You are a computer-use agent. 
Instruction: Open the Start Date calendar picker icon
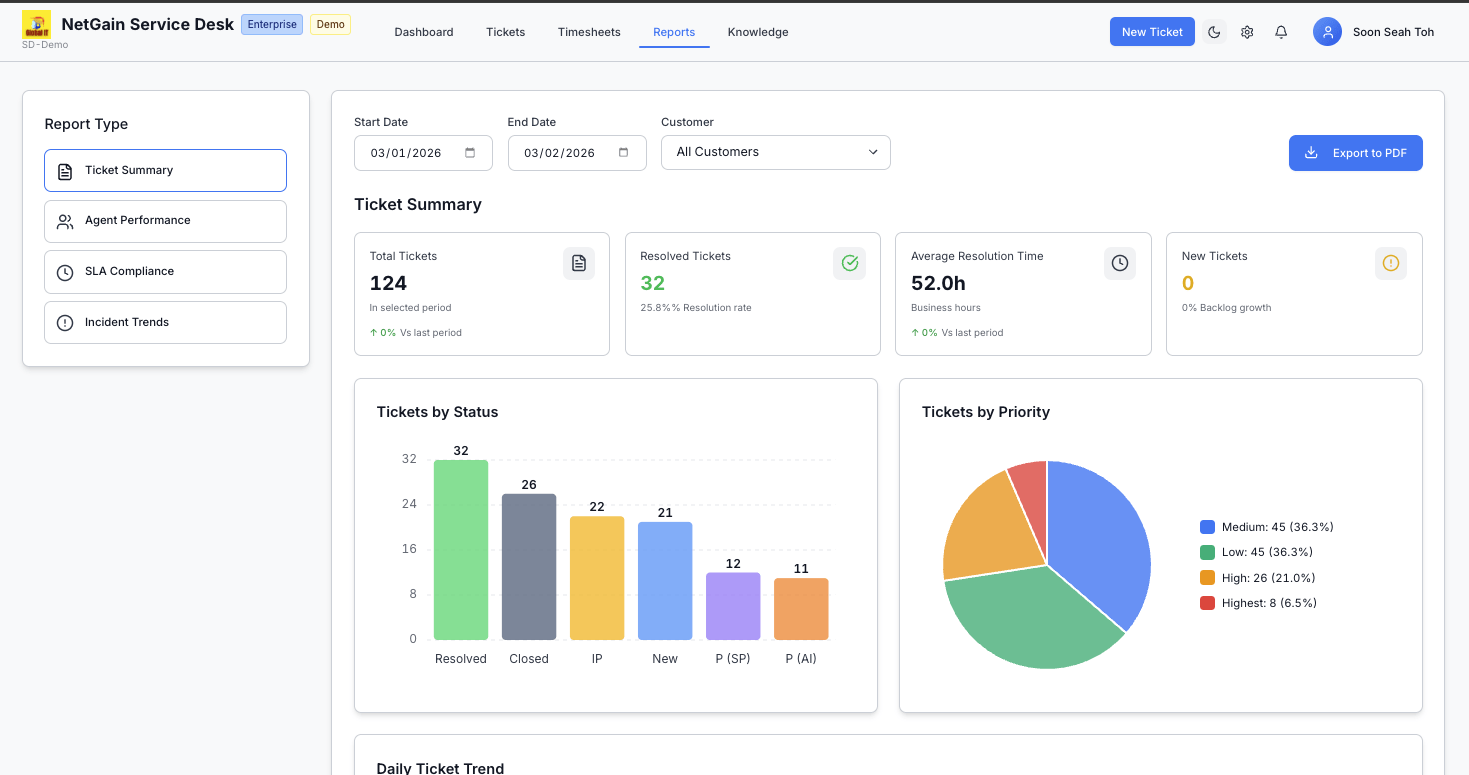click(470, 153)
